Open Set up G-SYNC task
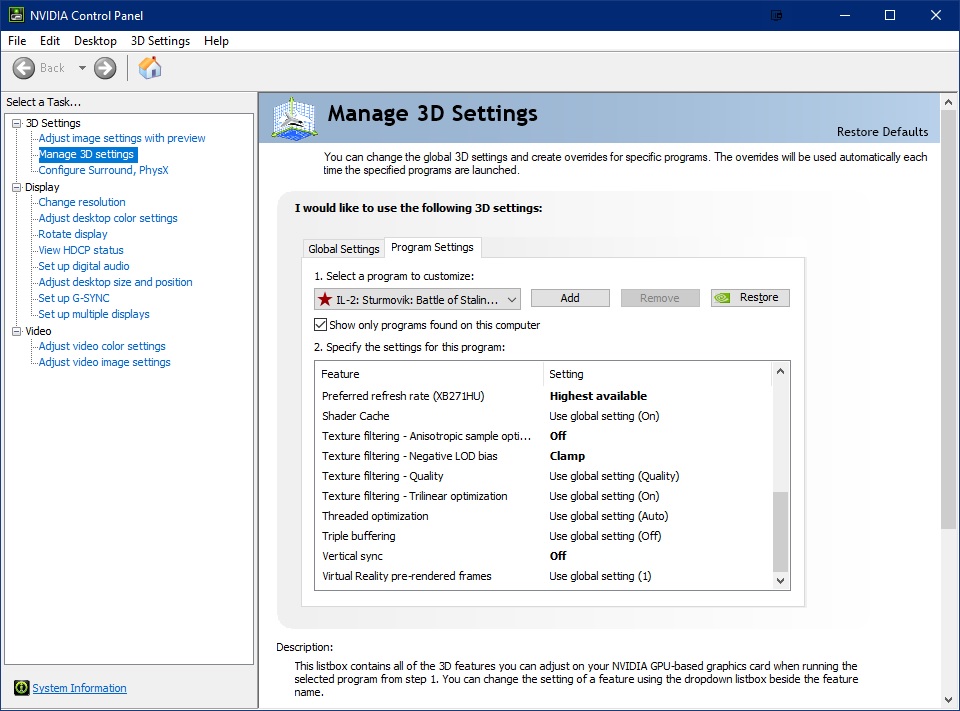Viewport: 960px width, 711px height. pos(74,298)
